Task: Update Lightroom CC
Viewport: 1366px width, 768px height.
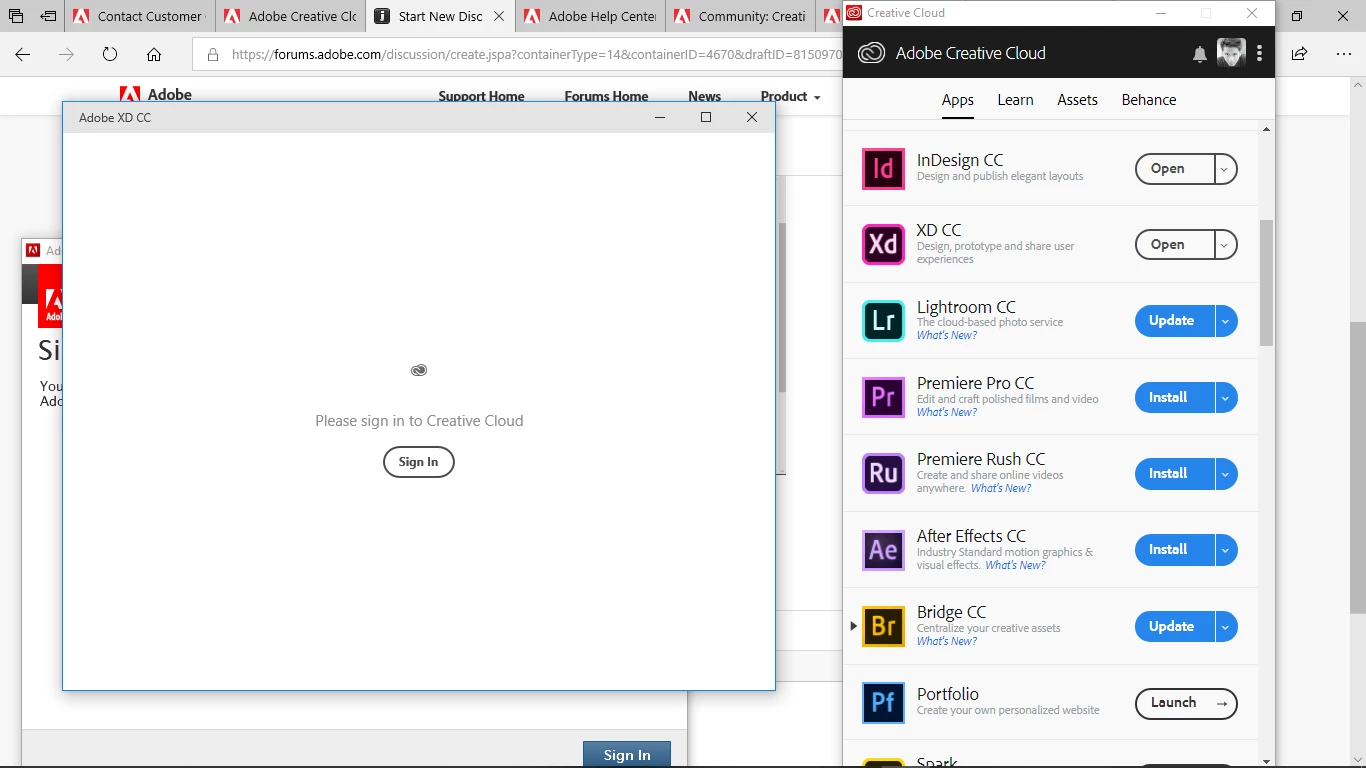Action: [x=1175, y=321]
